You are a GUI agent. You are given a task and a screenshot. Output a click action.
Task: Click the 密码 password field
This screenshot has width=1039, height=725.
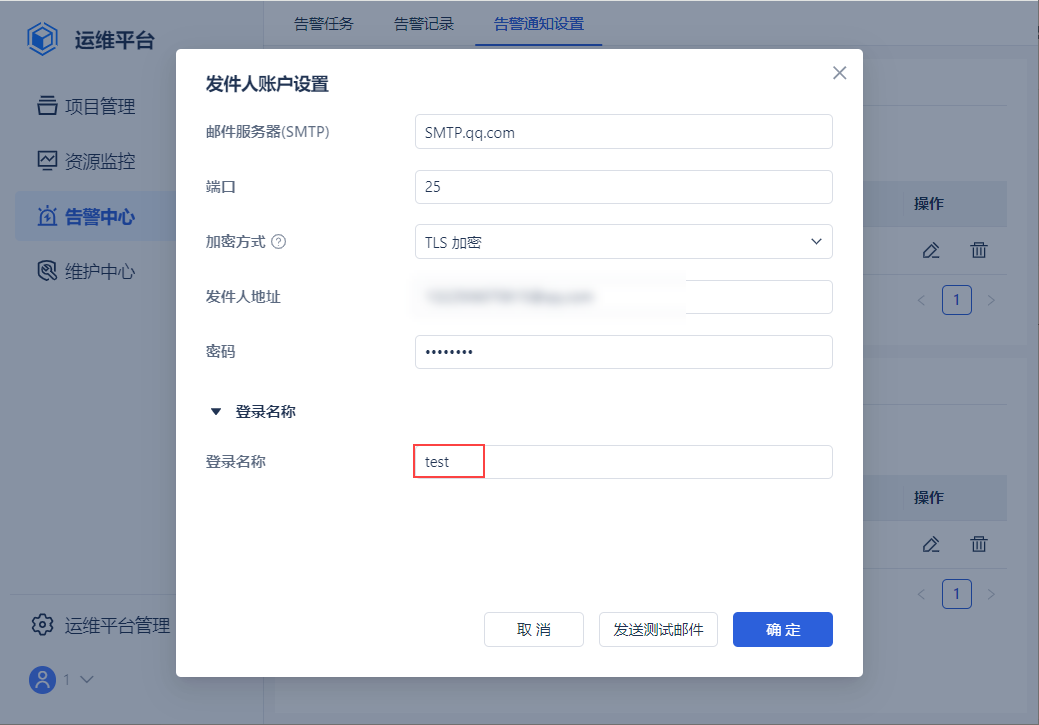(x=623, y=352)
